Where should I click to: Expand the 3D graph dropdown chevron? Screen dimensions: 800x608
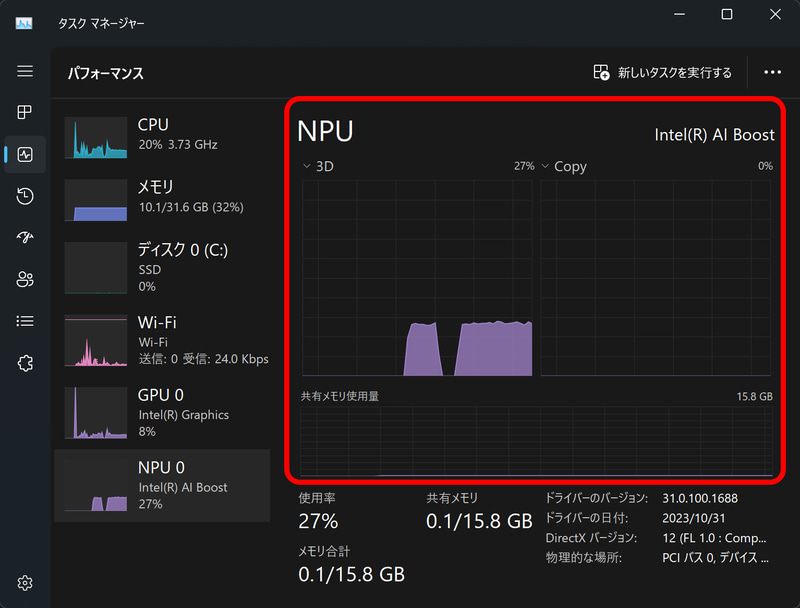click(307, 167)
